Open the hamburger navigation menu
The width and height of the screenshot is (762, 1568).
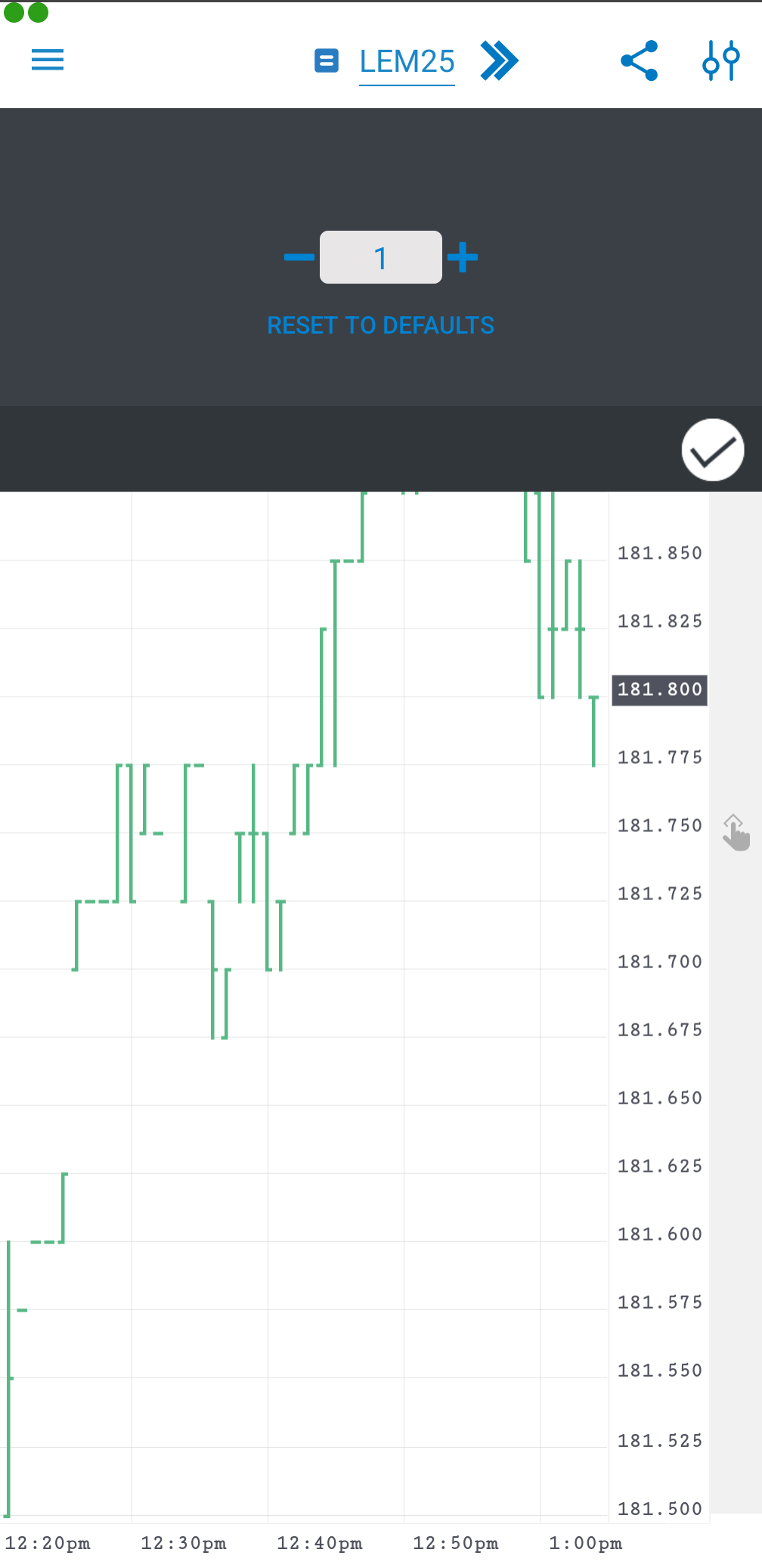point(48,60)
